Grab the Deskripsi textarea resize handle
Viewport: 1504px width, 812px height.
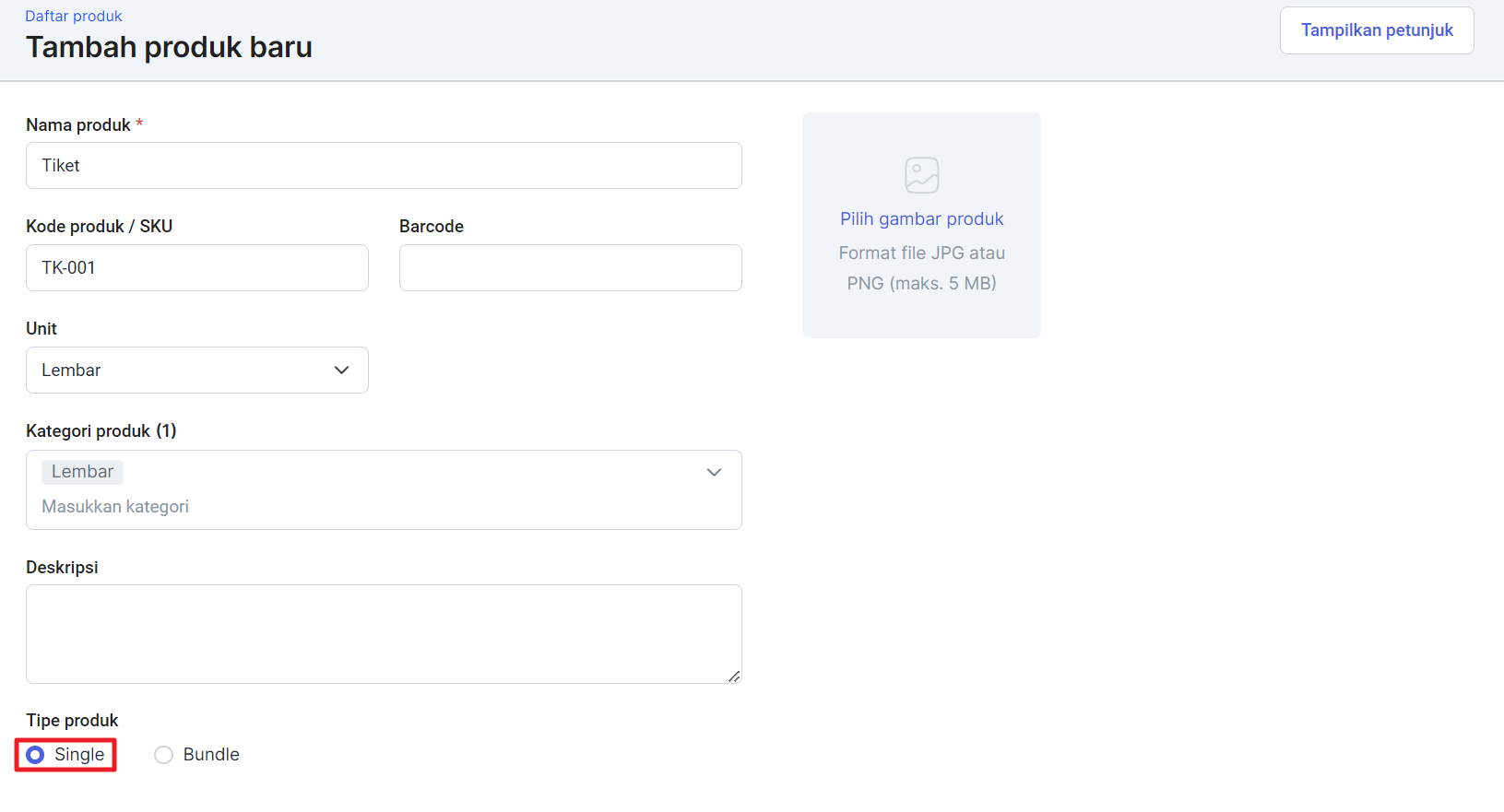734,677
